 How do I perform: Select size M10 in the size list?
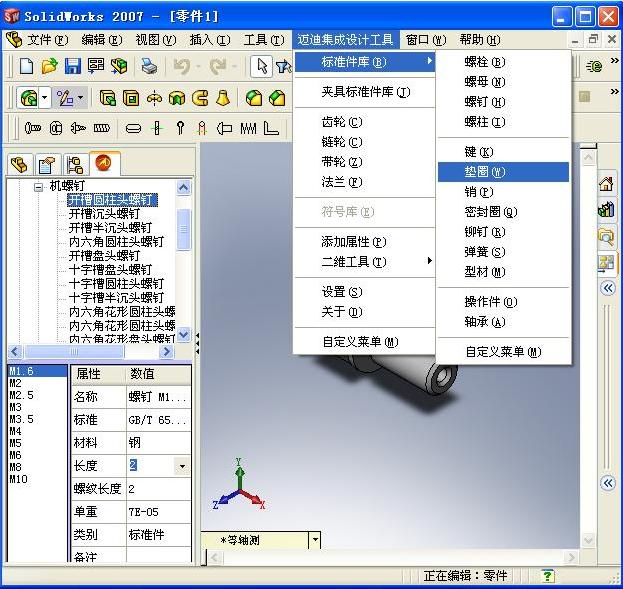click(19, 479)
